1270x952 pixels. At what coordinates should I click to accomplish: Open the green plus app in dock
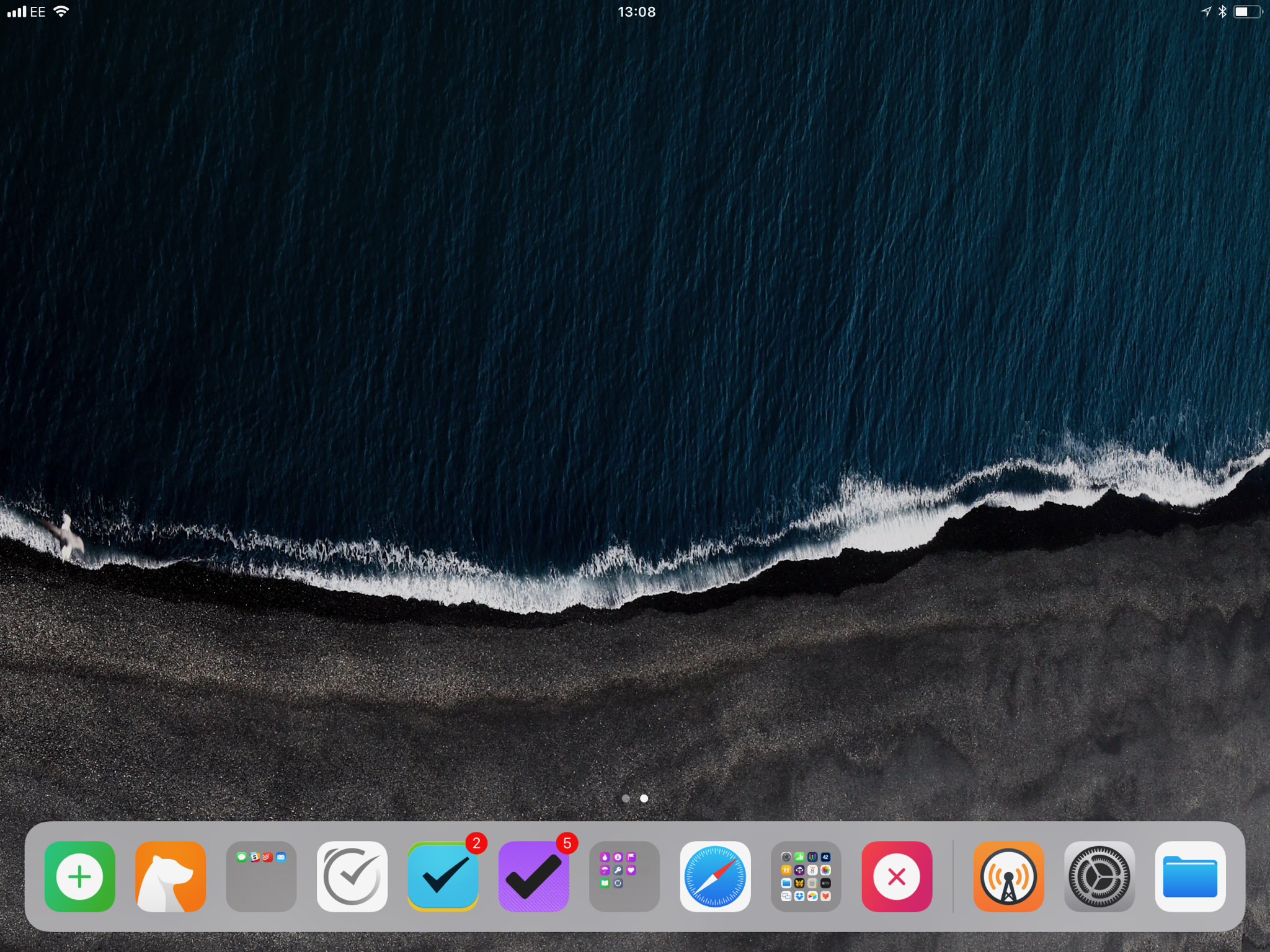click(79, 876)
